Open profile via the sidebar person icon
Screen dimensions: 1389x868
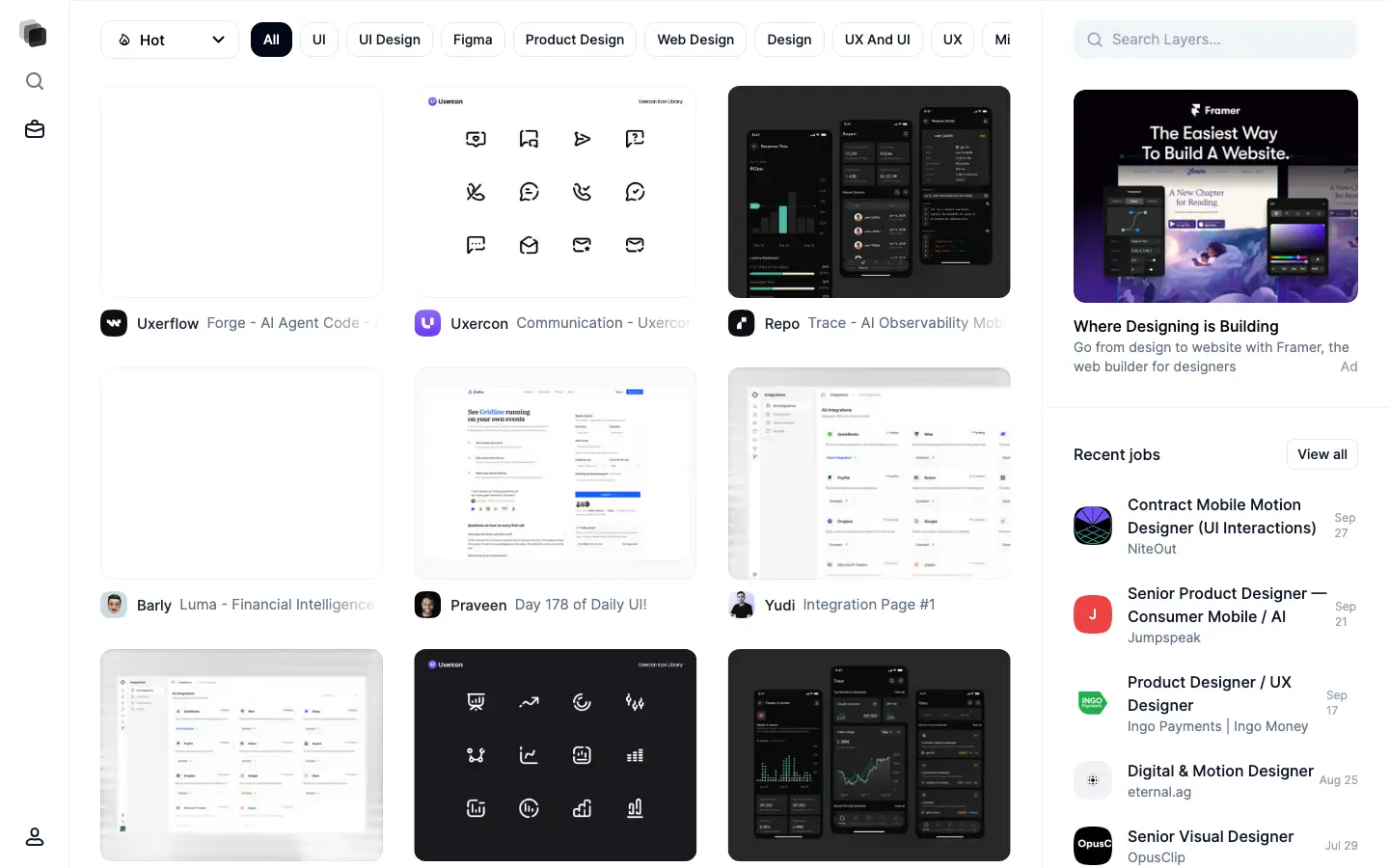[x=35, y=836]
